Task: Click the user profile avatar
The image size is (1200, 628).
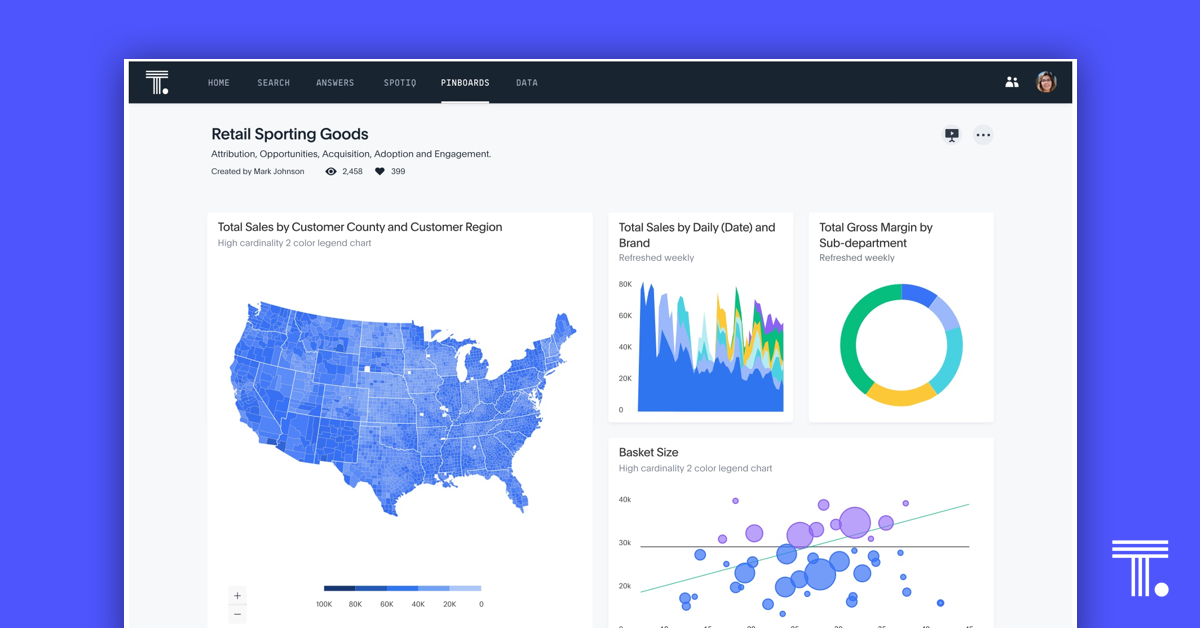Action: pyautogui.click(x=1045, y=82)
